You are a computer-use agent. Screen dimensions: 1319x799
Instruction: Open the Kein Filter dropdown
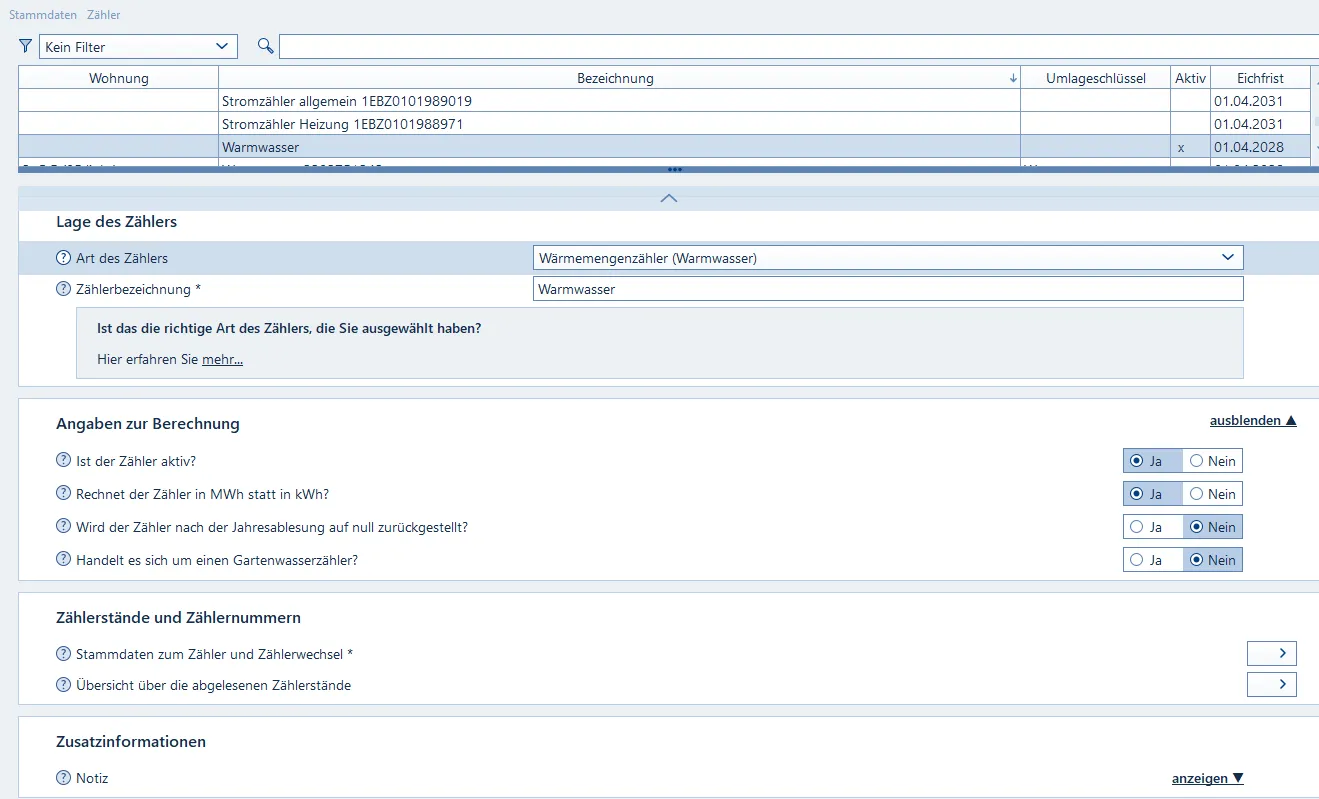click(138, 47)
